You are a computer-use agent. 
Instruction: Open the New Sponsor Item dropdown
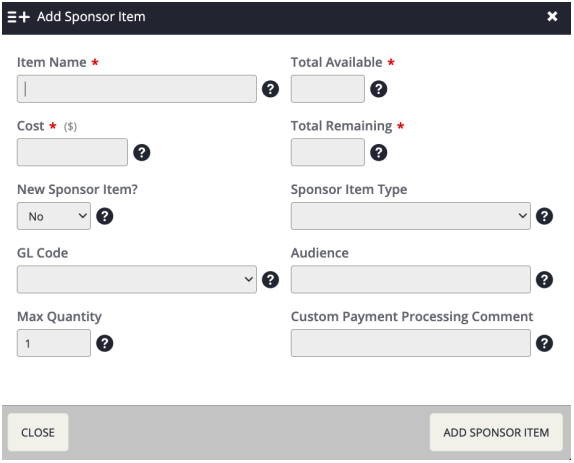coord(54,216)
